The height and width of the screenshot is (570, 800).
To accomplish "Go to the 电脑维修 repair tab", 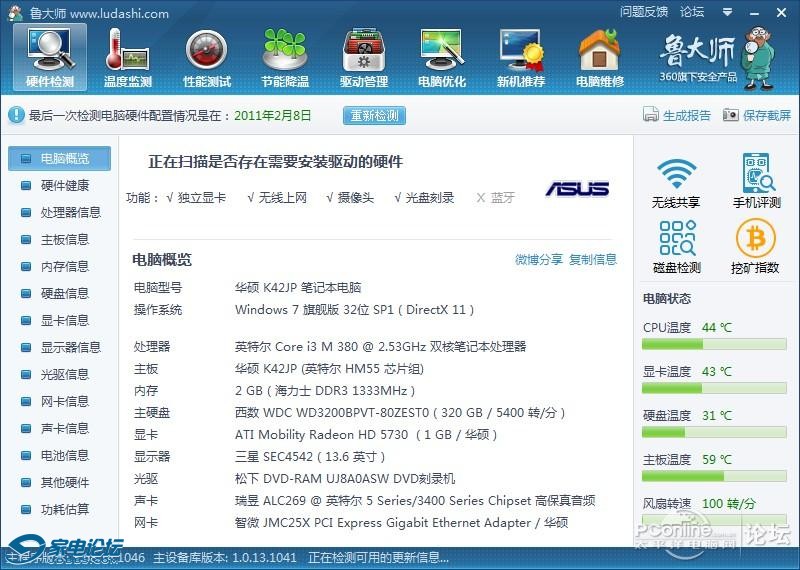I will (600, 55).
